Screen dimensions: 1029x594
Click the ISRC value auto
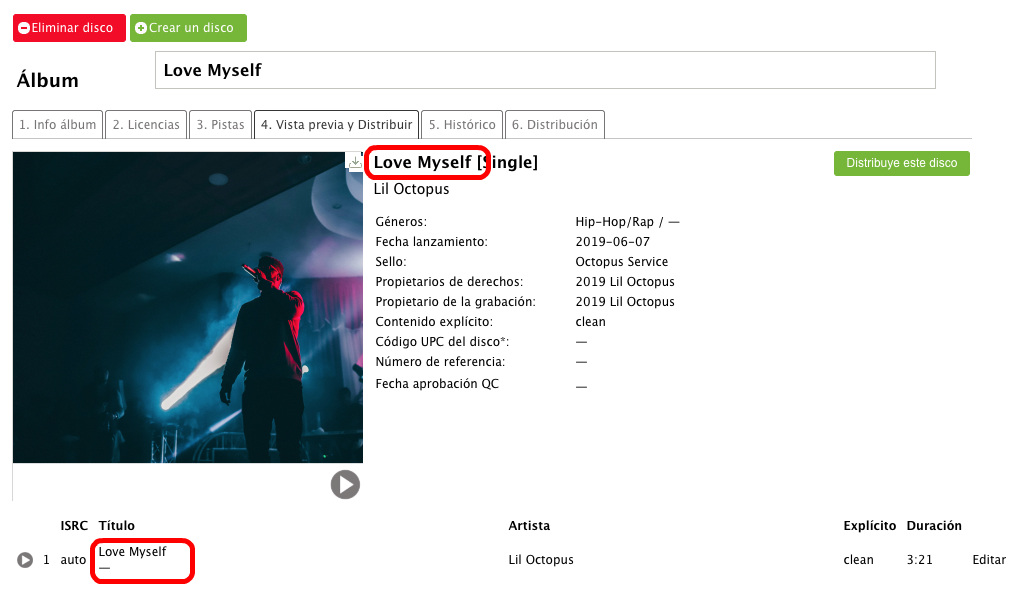click(73, 560)
